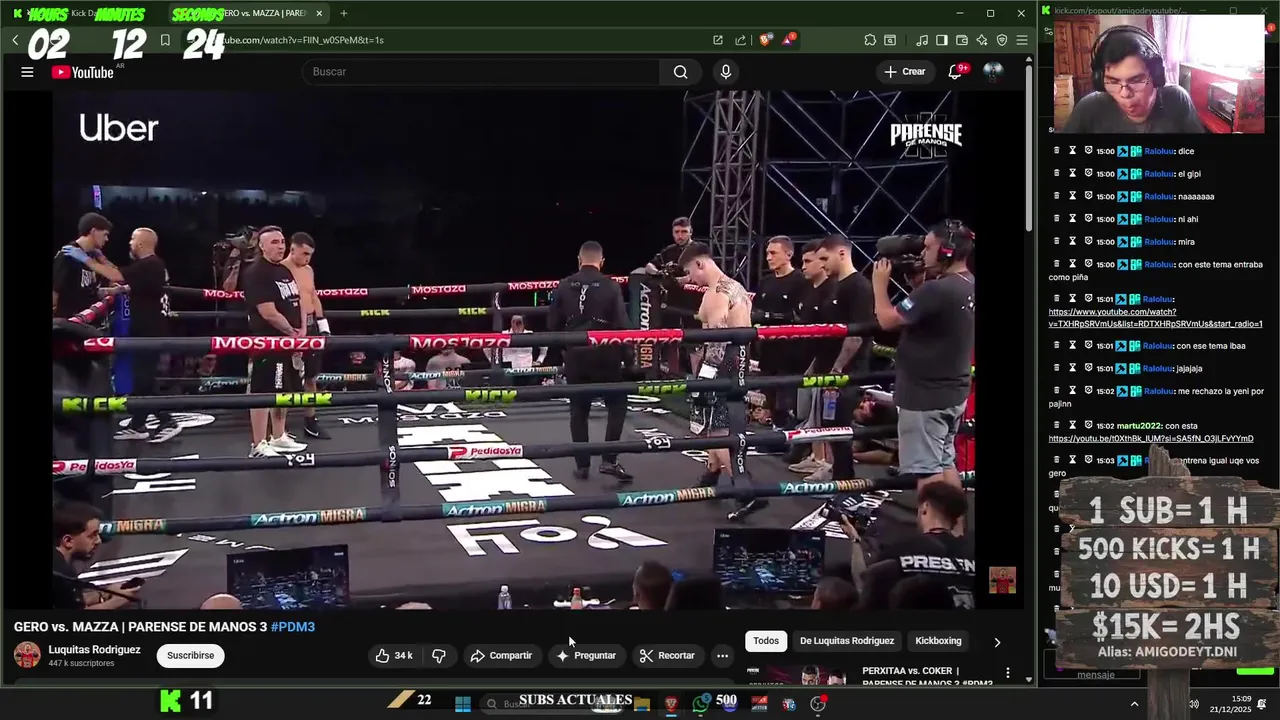The width and height of the screenshot is (1280, 720).
Task: Open the Brave taskbar icon
Action: [671, 704]
